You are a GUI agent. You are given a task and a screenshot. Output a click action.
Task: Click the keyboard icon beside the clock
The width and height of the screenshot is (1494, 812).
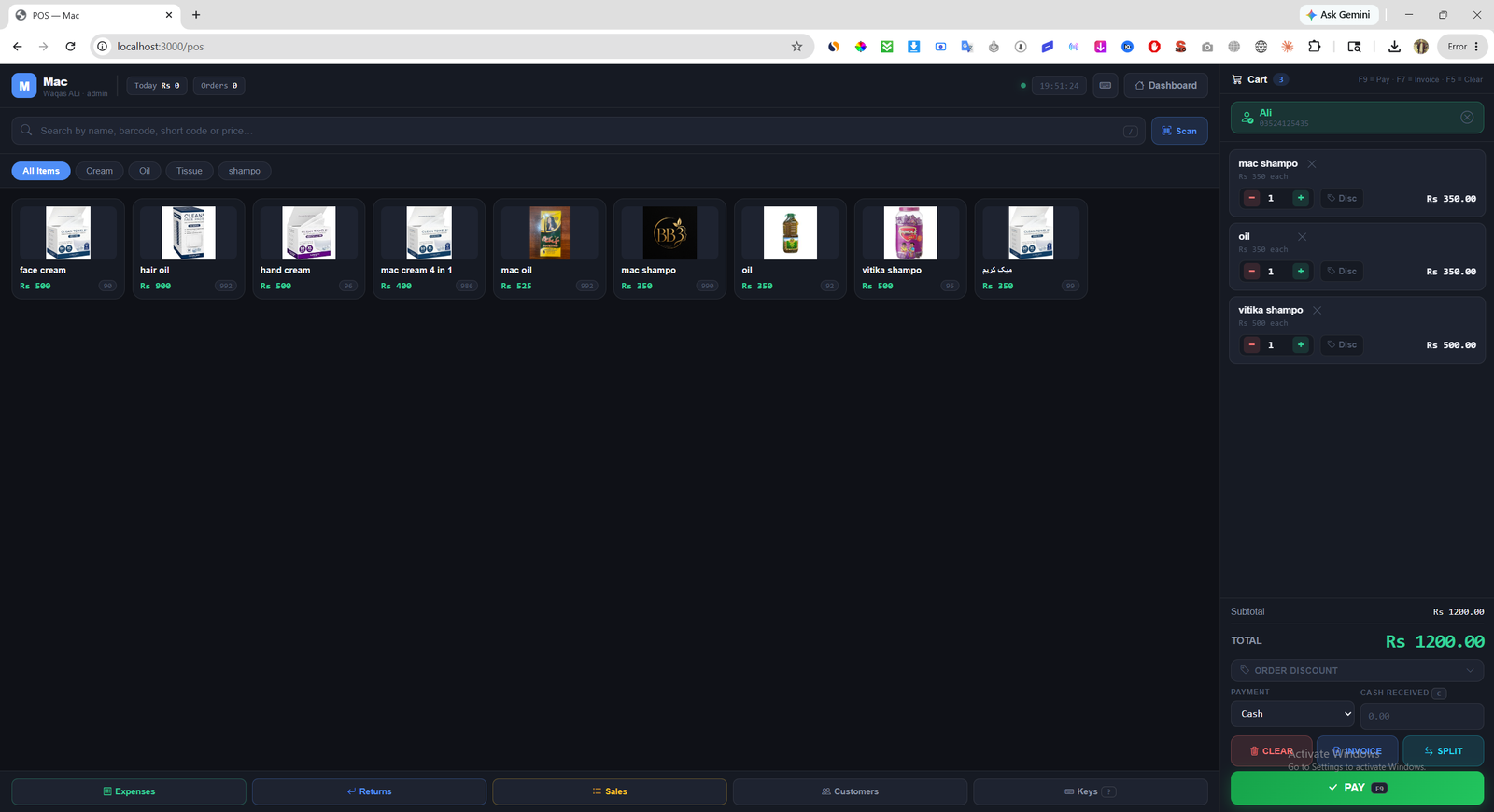pos(1105,85)
